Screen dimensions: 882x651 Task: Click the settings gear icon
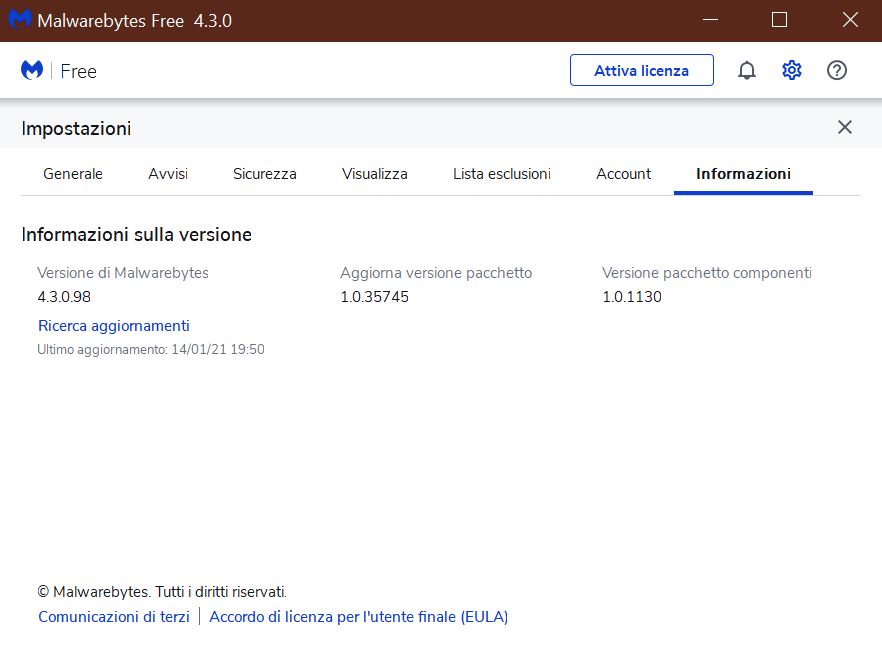(x=791, y=70)
